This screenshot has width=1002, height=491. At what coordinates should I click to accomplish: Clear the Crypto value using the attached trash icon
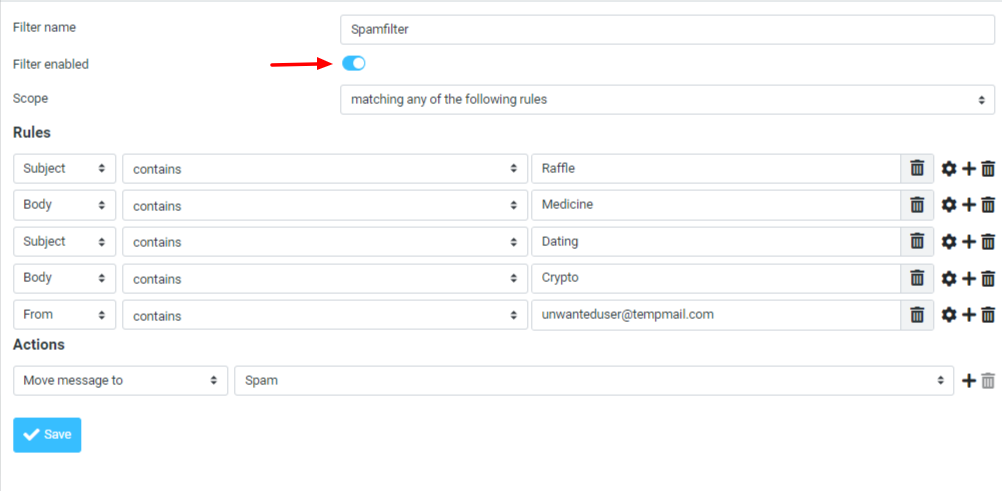(x=917, y=278)
